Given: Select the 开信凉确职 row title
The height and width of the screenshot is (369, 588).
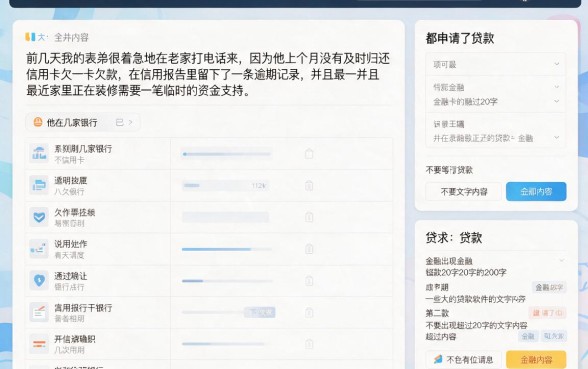Looking at the screenshot, I should click(75, 339).
